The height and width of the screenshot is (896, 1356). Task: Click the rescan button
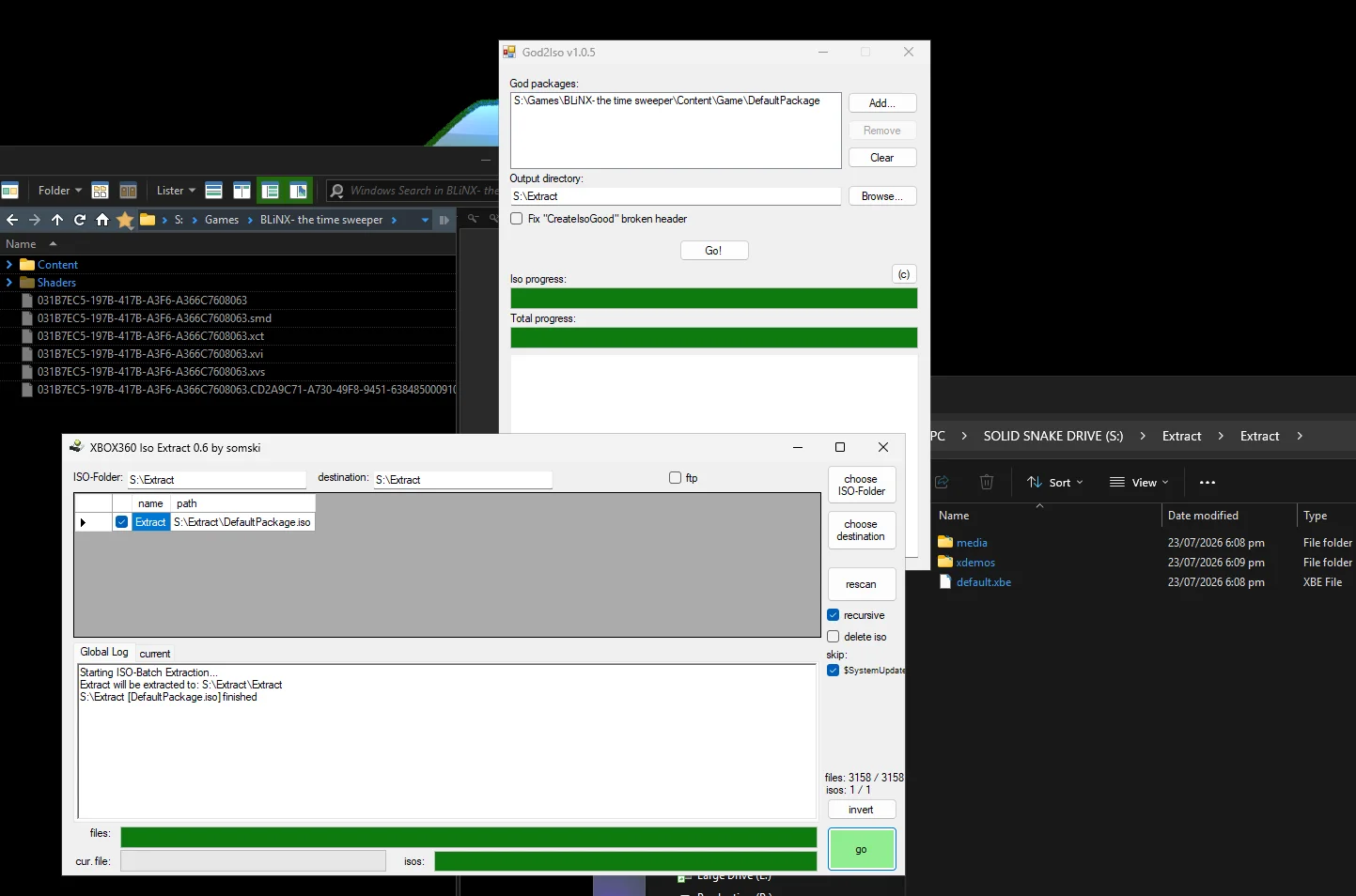pos(862,584)
